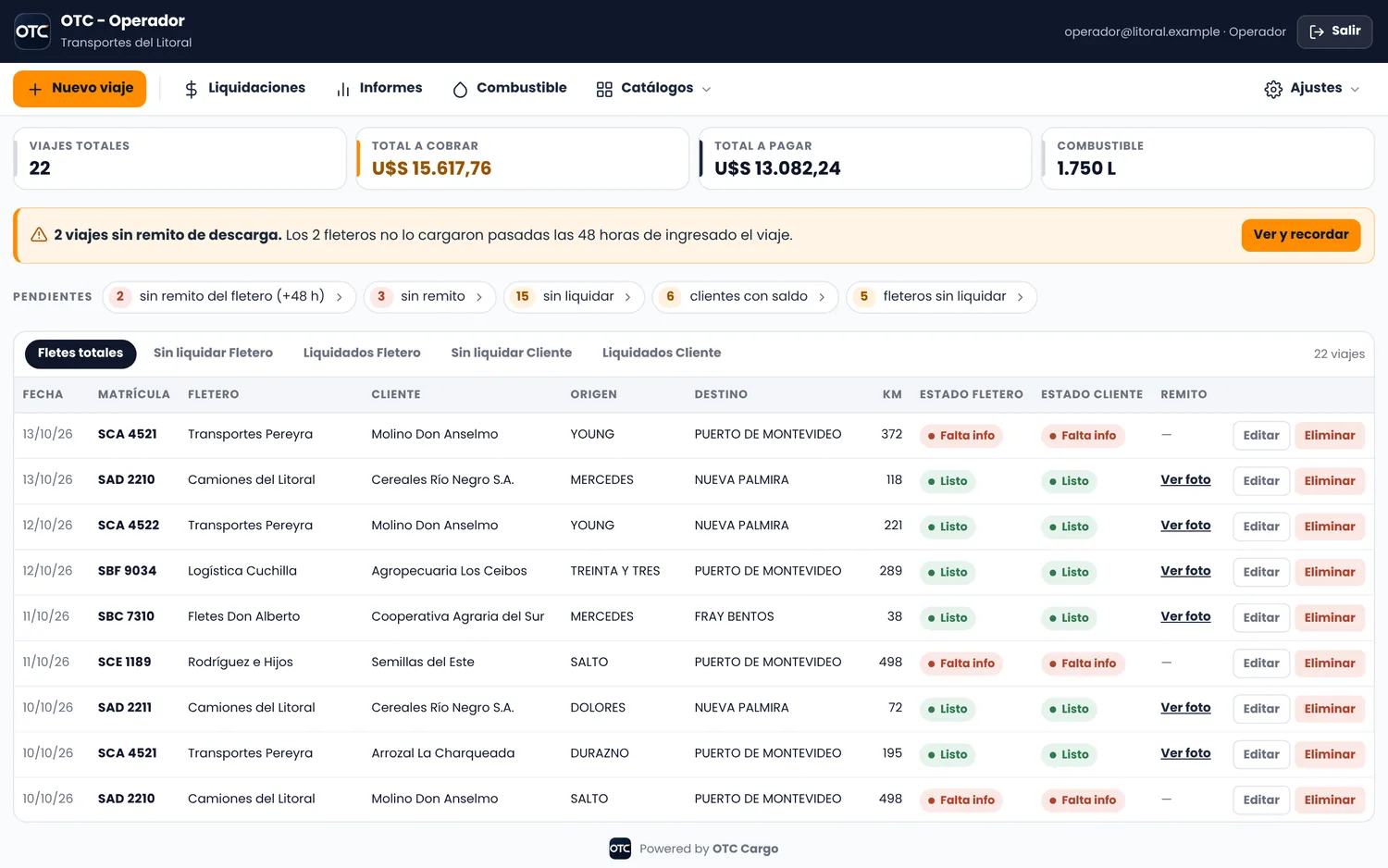Open the 'clientes con saldo' pending chip
The width and height of the screenshot is (1388, 868).
coord(746,297)
